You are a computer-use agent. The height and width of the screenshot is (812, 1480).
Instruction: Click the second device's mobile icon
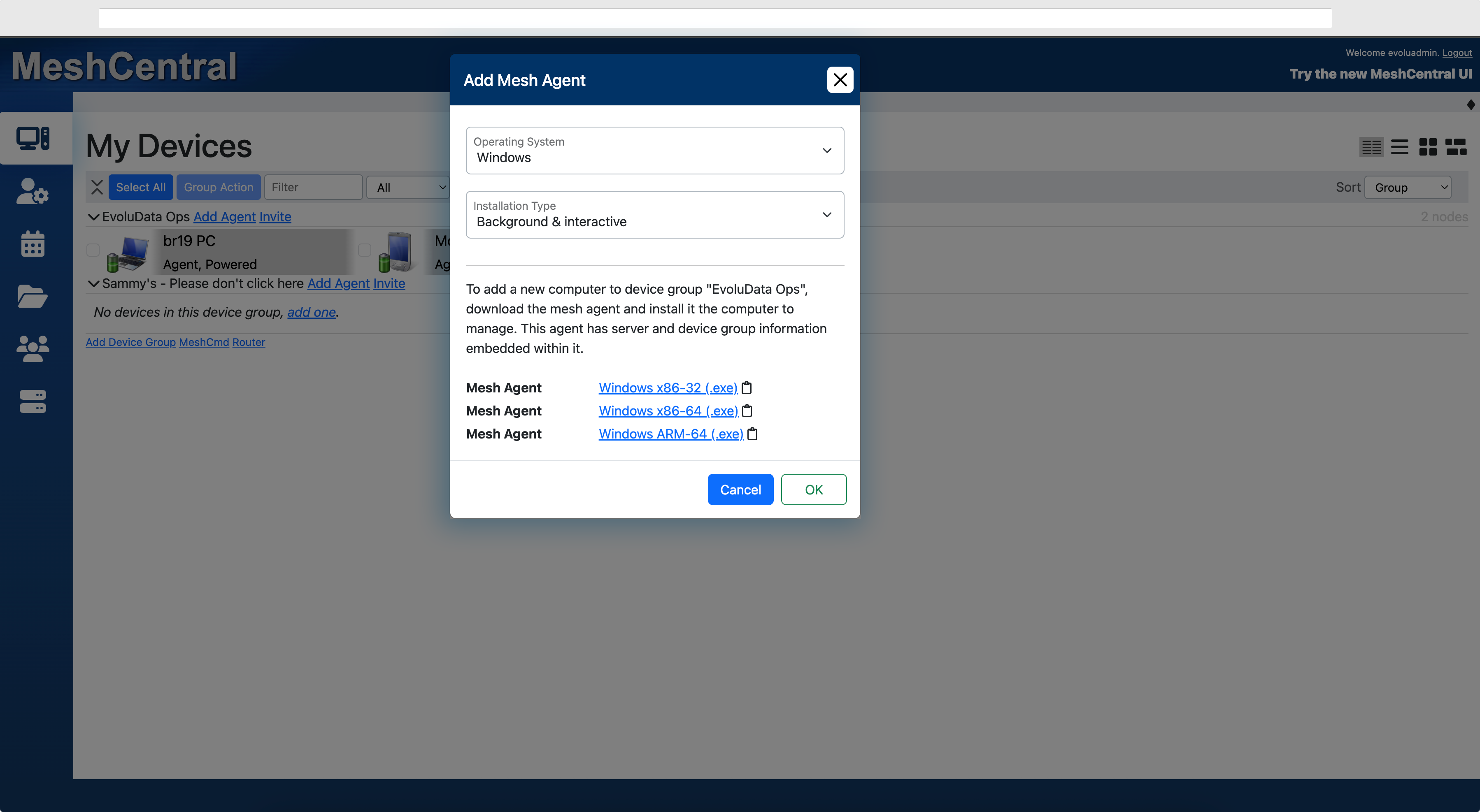(396, 251)
